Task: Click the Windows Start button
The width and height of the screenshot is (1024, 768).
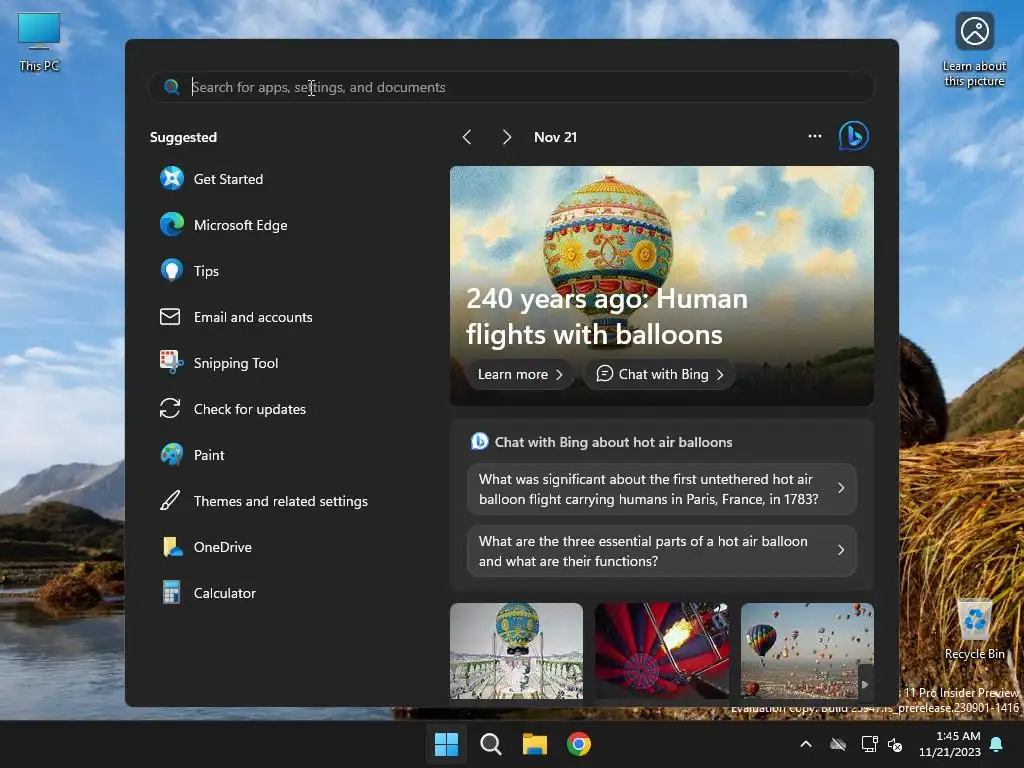Action: tap(447, 744)
